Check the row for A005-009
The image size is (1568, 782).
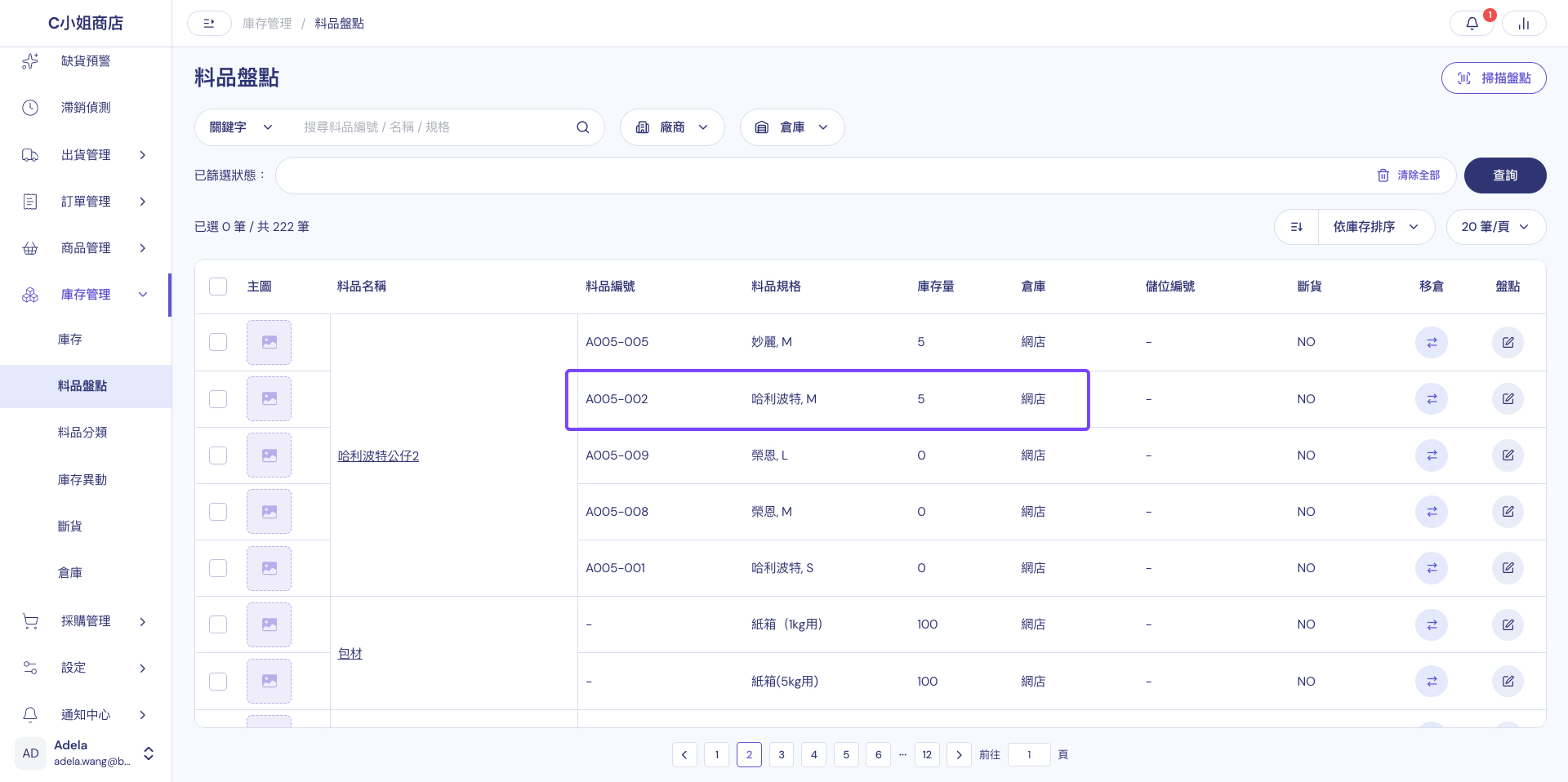click(218, 455)
